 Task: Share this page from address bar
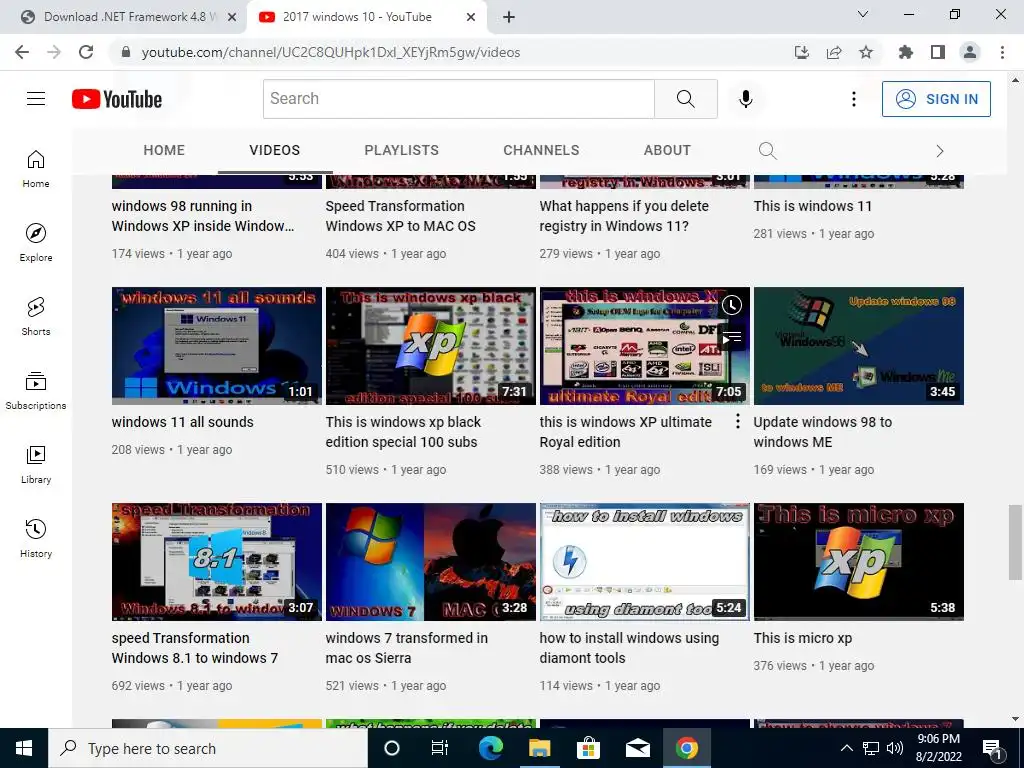(834, 52)
